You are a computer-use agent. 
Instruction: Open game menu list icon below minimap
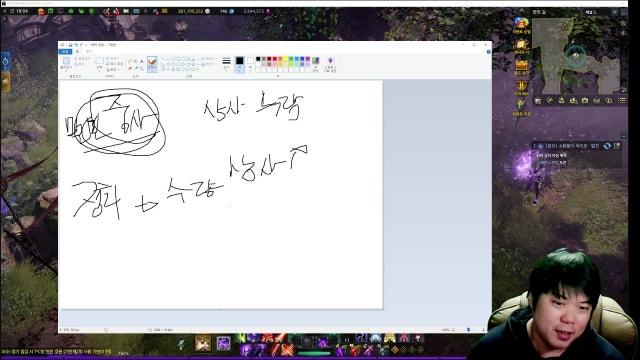point(622,100)
